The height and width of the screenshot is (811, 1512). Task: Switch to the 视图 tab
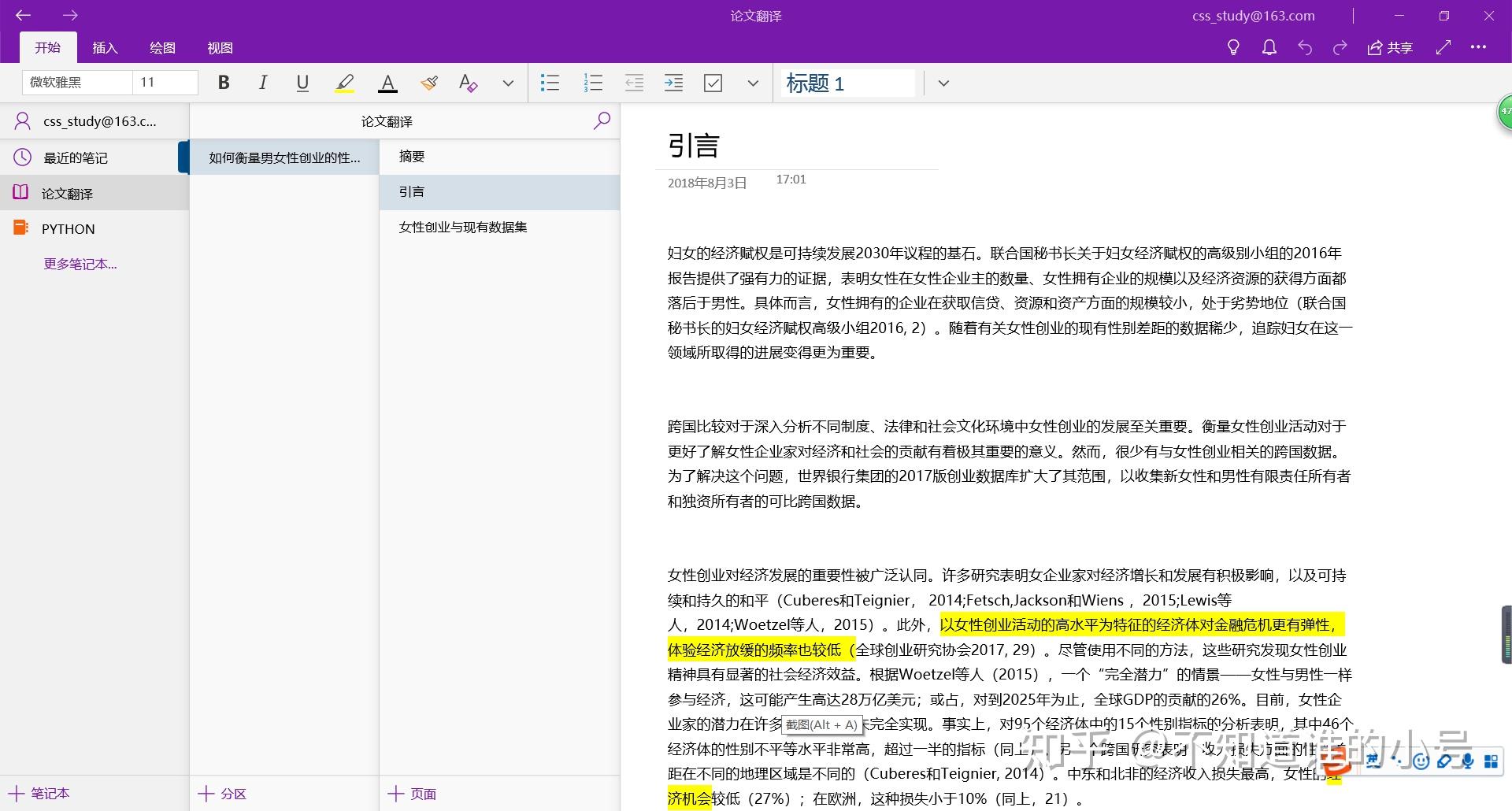pyautogui.click(x=220, y=47)
